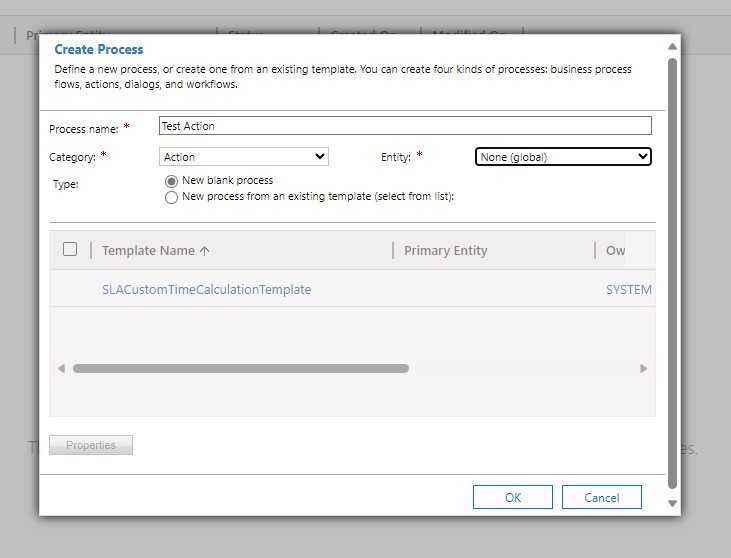Click the partially visible Owner column header
This screenshot has width=731, height=558.
(x=616, y=251)
